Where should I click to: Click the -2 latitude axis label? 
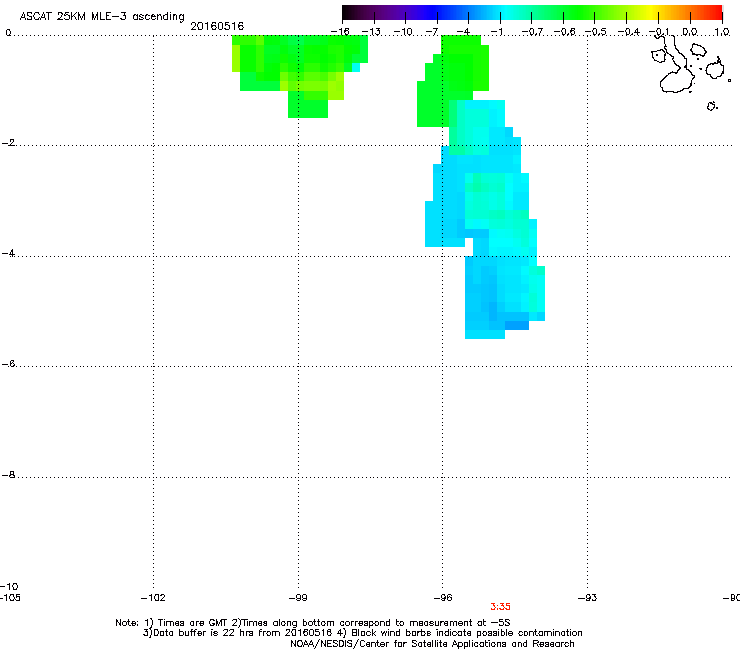click(8, 143)
